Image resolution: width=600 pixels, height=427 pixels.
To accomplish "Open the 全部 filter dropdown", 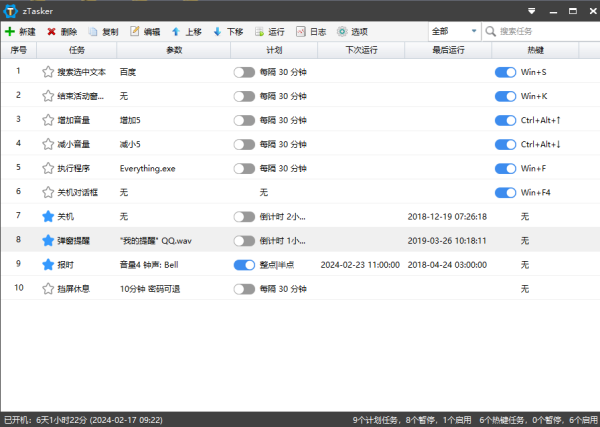I will (x=454, y=31).
